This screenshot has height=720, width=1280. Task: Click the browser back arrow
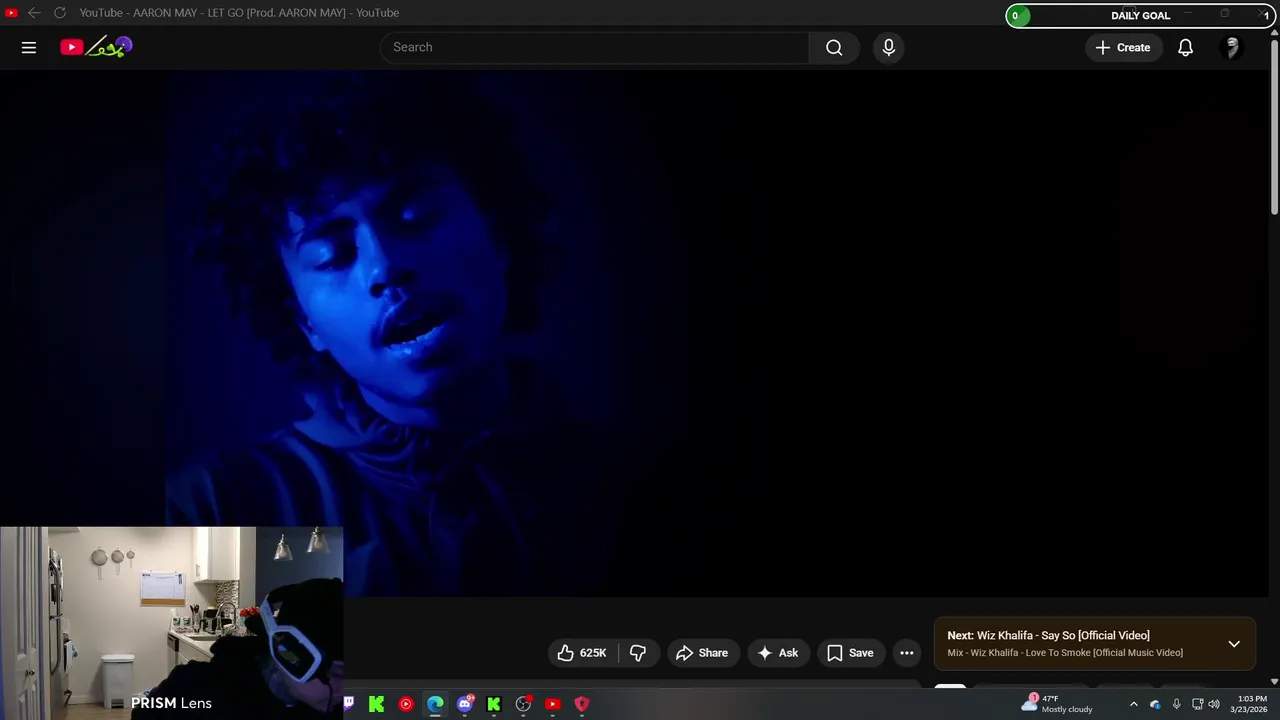point(34,13)
